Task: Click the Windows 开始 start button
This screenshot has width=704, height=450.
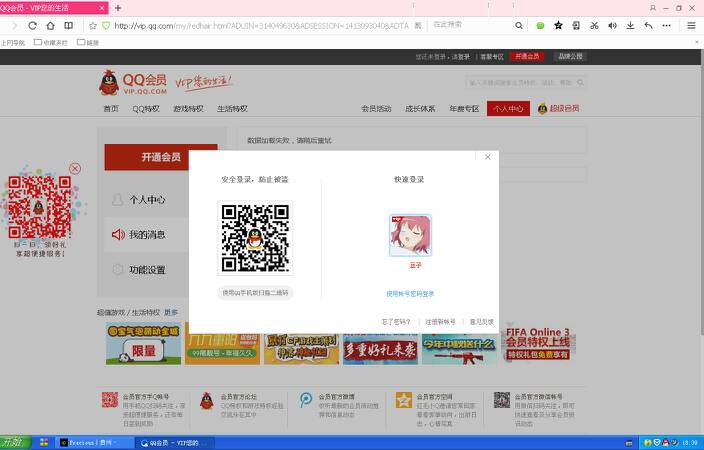Action: pyautogui.click(x=15, y=443)
